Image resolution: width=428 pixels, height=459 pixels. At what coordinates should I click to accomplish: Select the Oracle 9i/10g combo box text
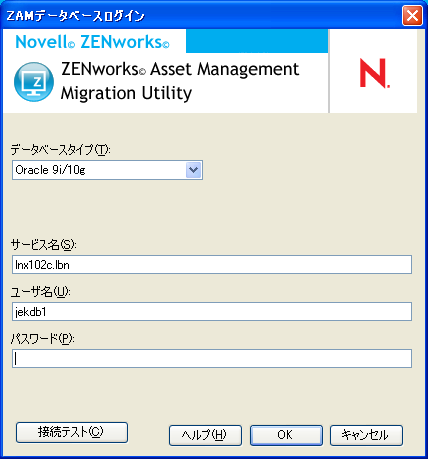tap(50, 170)
